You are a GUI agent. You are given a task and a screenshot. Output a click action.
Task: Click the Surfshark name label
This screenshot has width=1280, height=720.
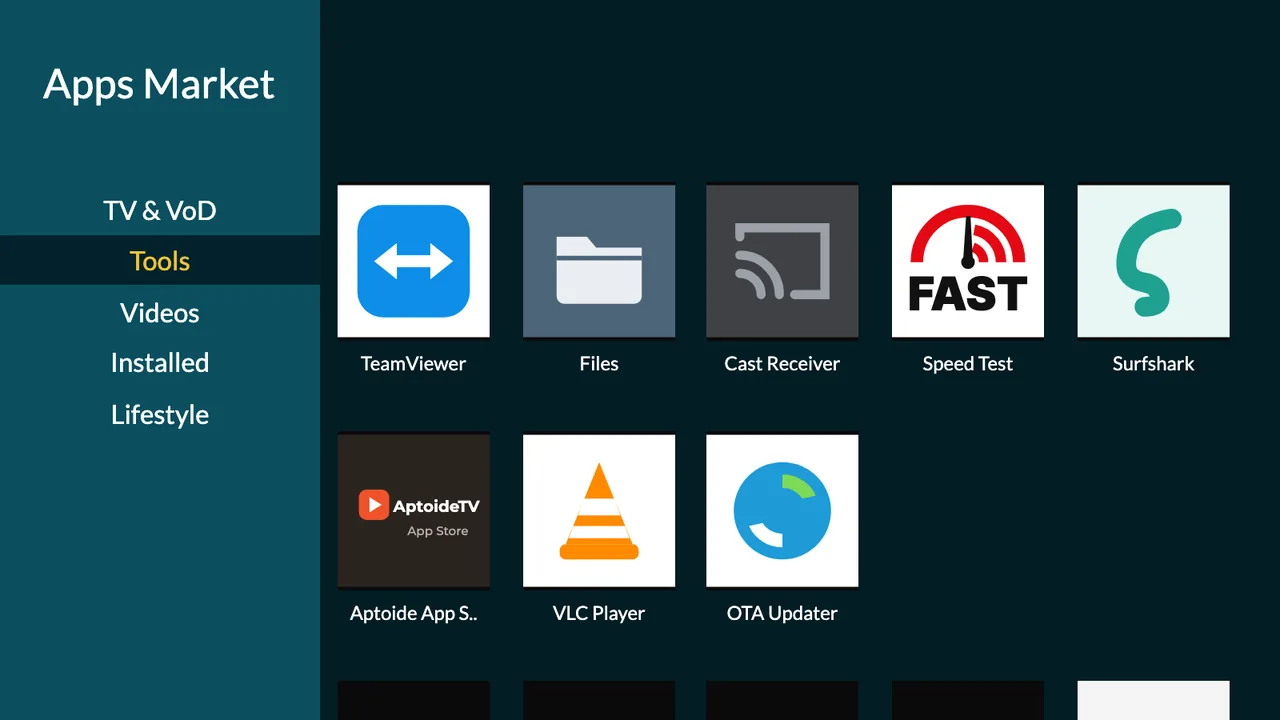pyautogui.click(x=1153, y=364)
